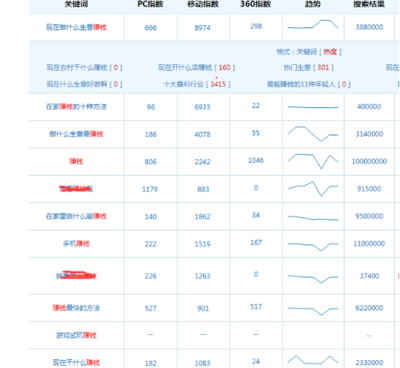Open keyword link 手机赚钱

tap(76, 244)
